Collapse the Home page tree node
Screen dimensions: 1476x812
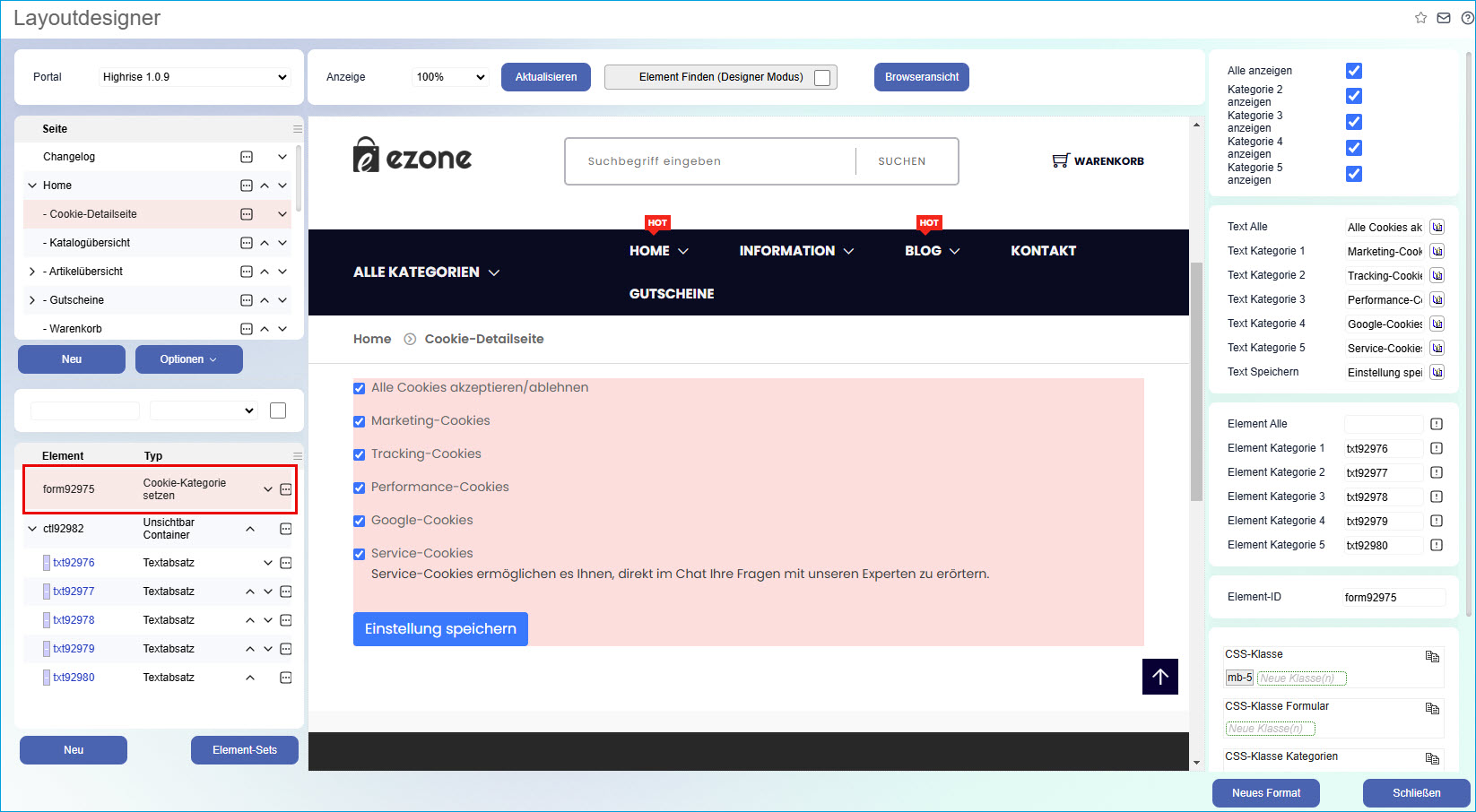tap(32, 186)
